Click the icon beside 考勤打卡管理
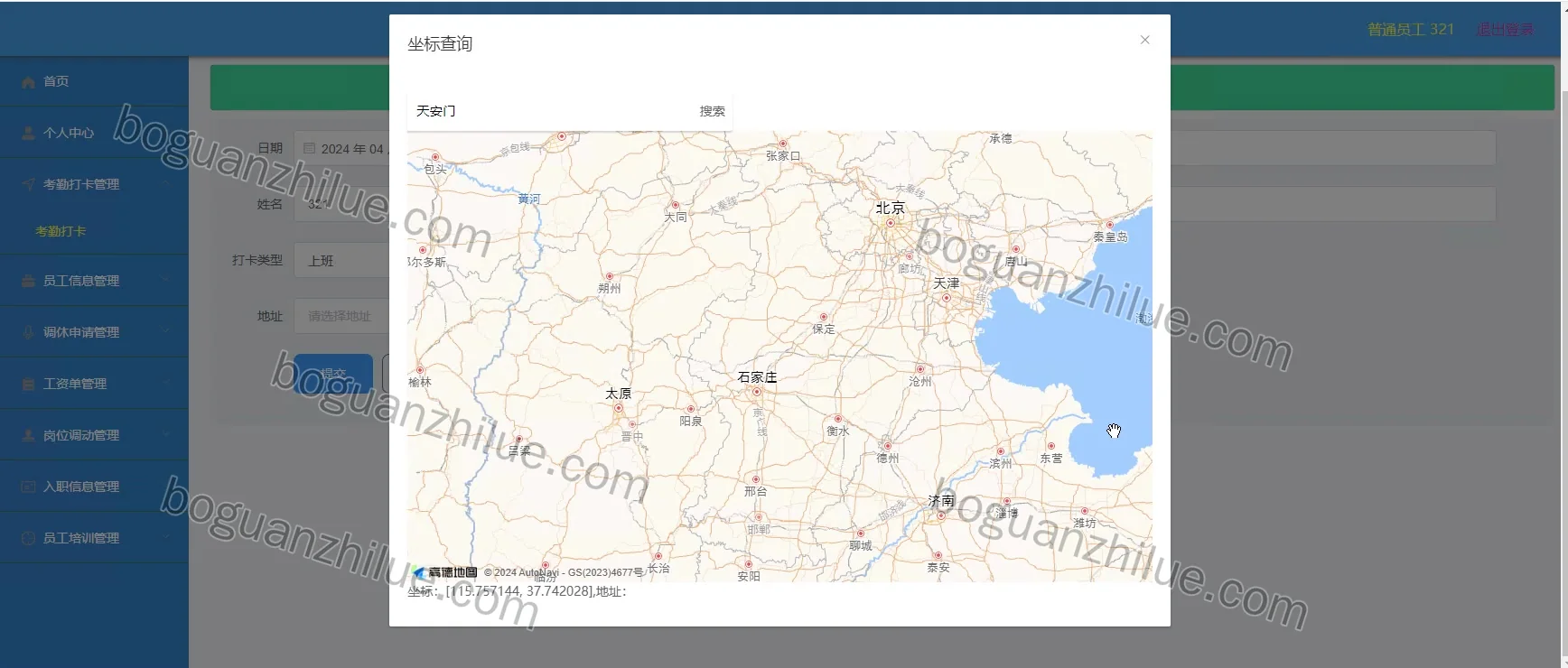 [28, 184]
